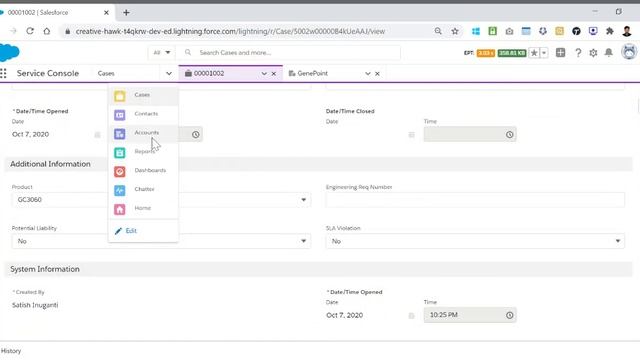Open the Potential Liability dropdown
640x360 pixels.
pyautogui.click(x=161, y=241)
